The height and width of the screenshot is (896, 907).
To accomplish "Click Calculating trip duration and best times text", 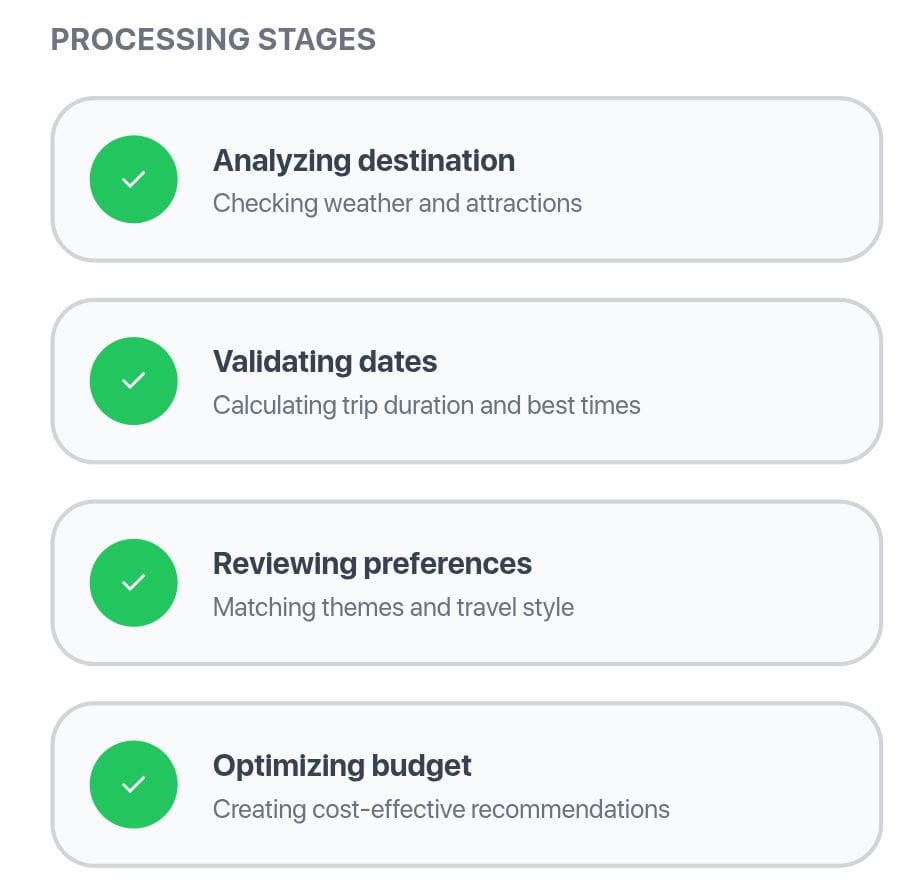I will (426, 405).
